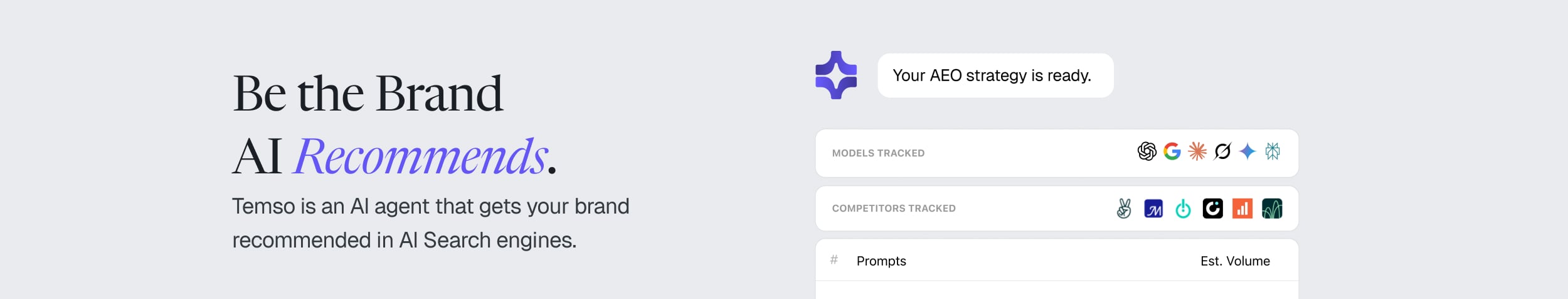The width and height of the screenshot is (1568, 299).
Task: Select the dark green arches competitor icon
Action: tap(1272, 209)
